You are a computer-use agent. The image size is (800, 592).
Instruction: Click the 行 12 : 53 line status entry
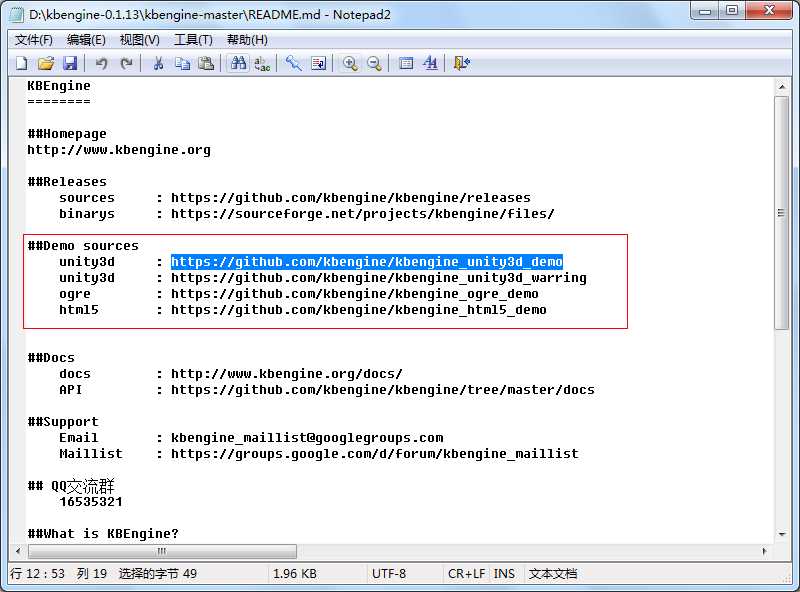(37, 574)
